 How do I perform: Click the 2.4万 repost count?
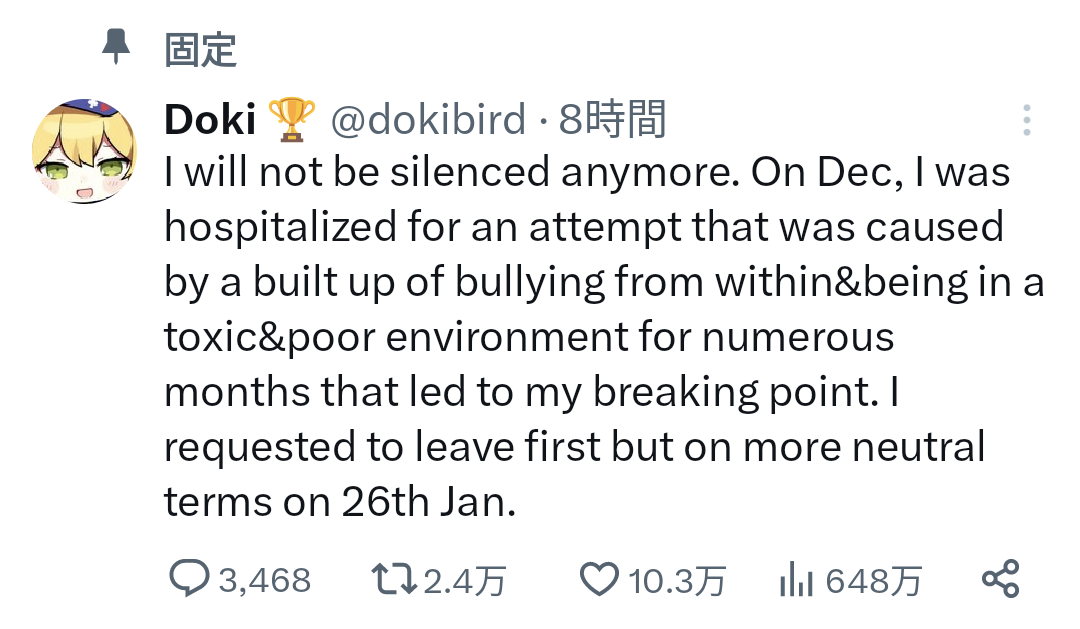pos(464,580)
